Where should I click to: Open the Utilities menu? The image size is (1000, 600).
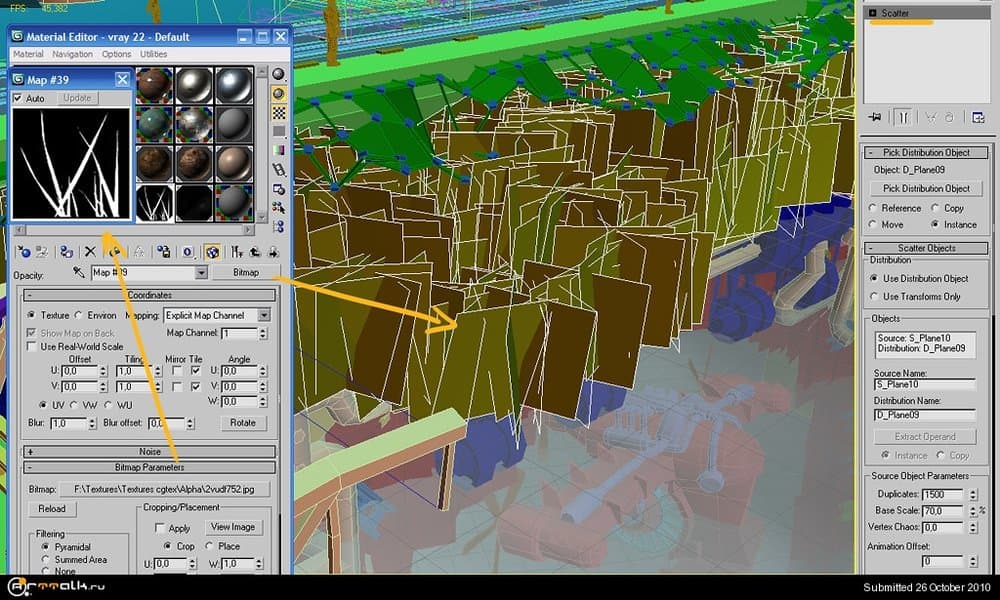click(x=153, y=54)
